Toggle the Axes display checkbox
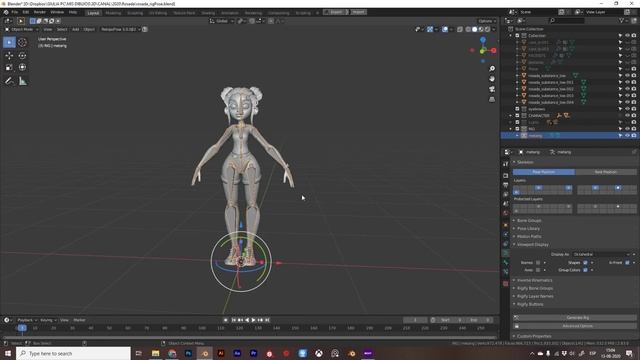This screenshot has width=640, height=360. (x=538, y=270)
